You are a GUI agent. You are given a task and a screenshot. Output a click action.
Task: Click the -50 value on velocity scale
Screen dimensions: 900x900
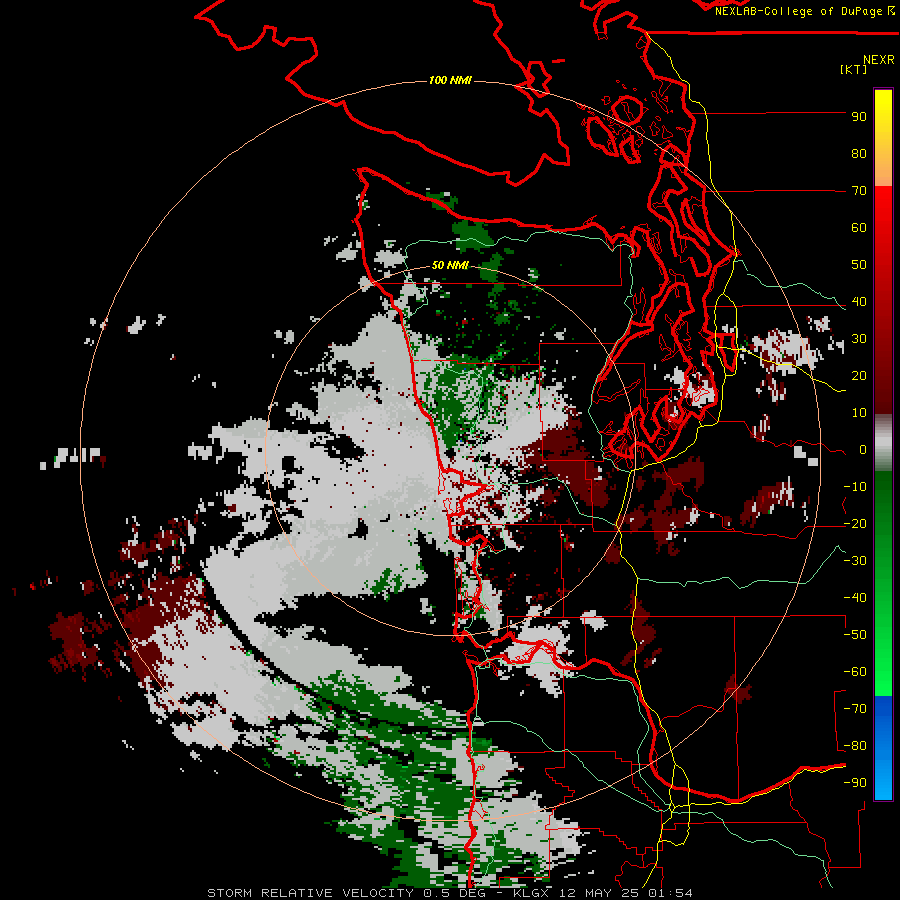(855, 635)
